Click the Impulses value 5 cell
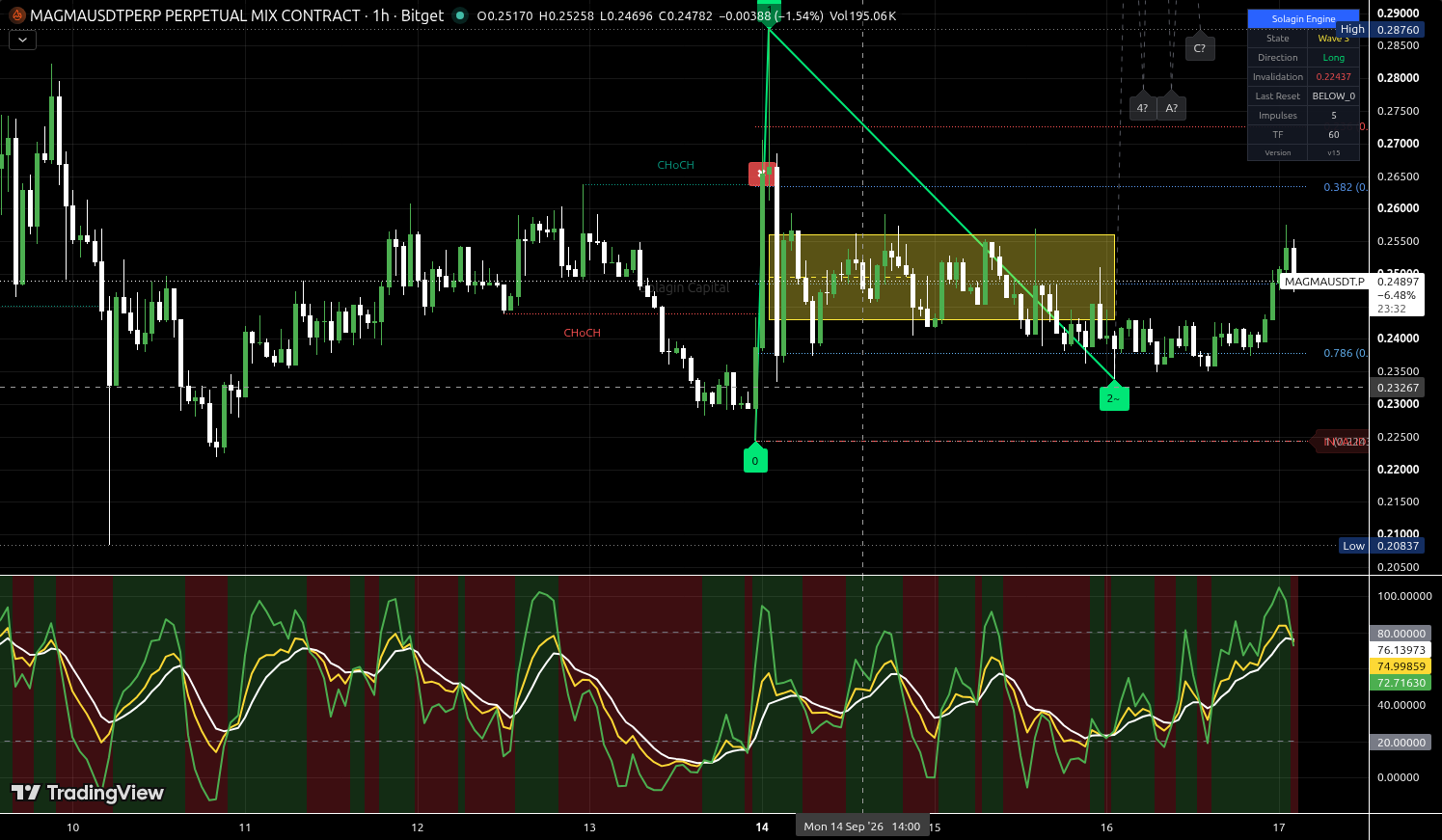 pos(1333,116)
